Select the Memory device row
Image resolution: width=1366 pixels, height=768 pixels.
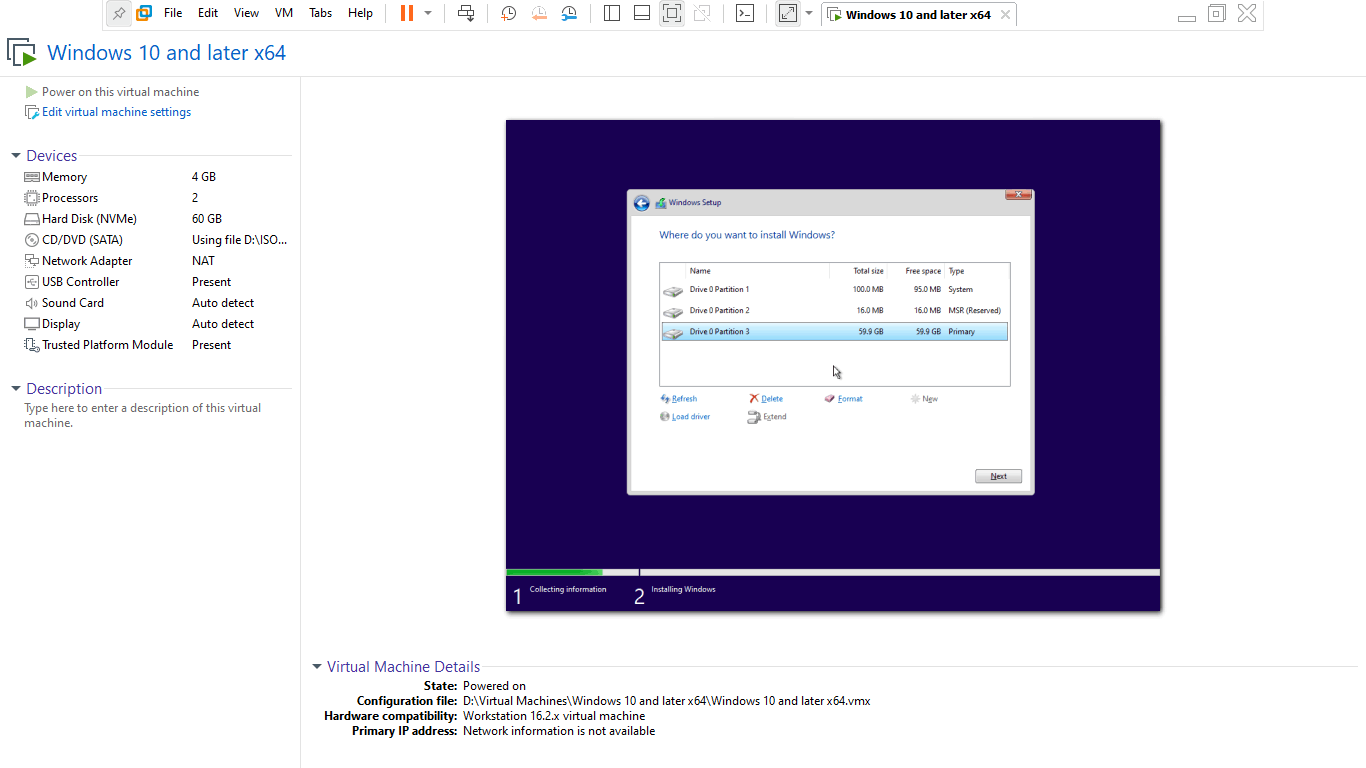coord(158,177)
